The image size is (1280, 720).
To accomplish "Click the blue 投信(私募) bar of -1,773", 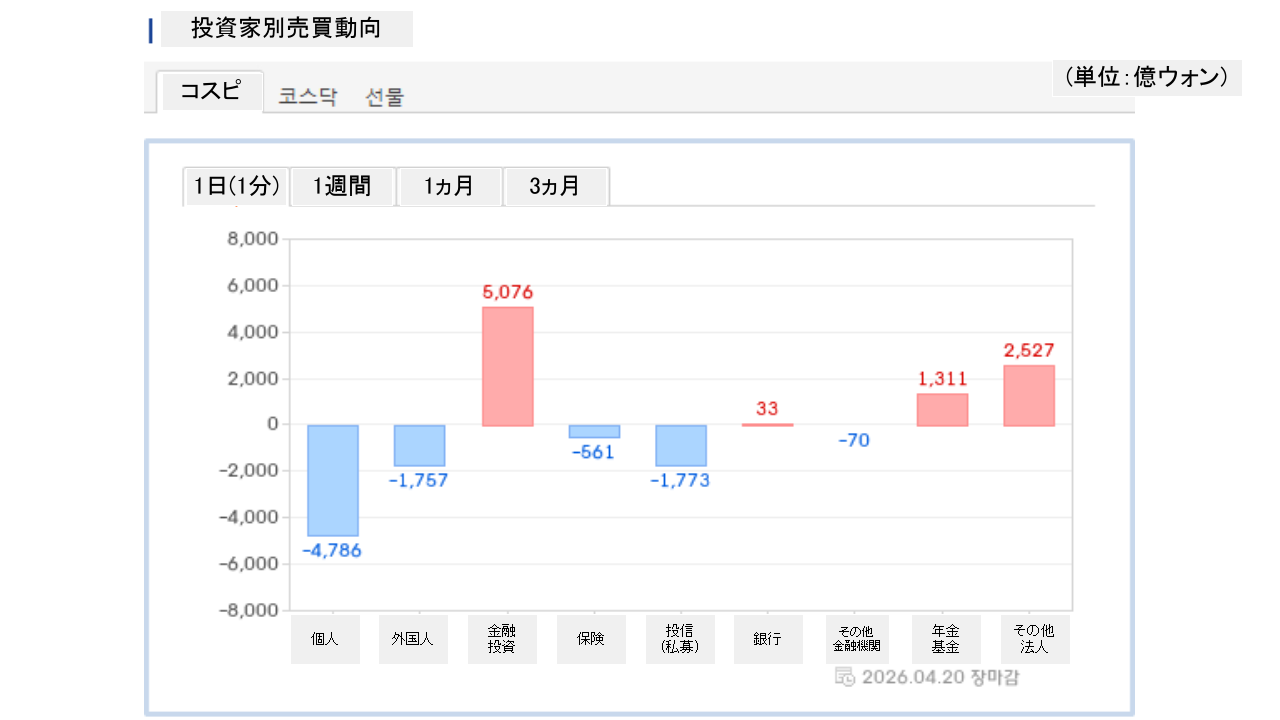I will tap(681, 446).
